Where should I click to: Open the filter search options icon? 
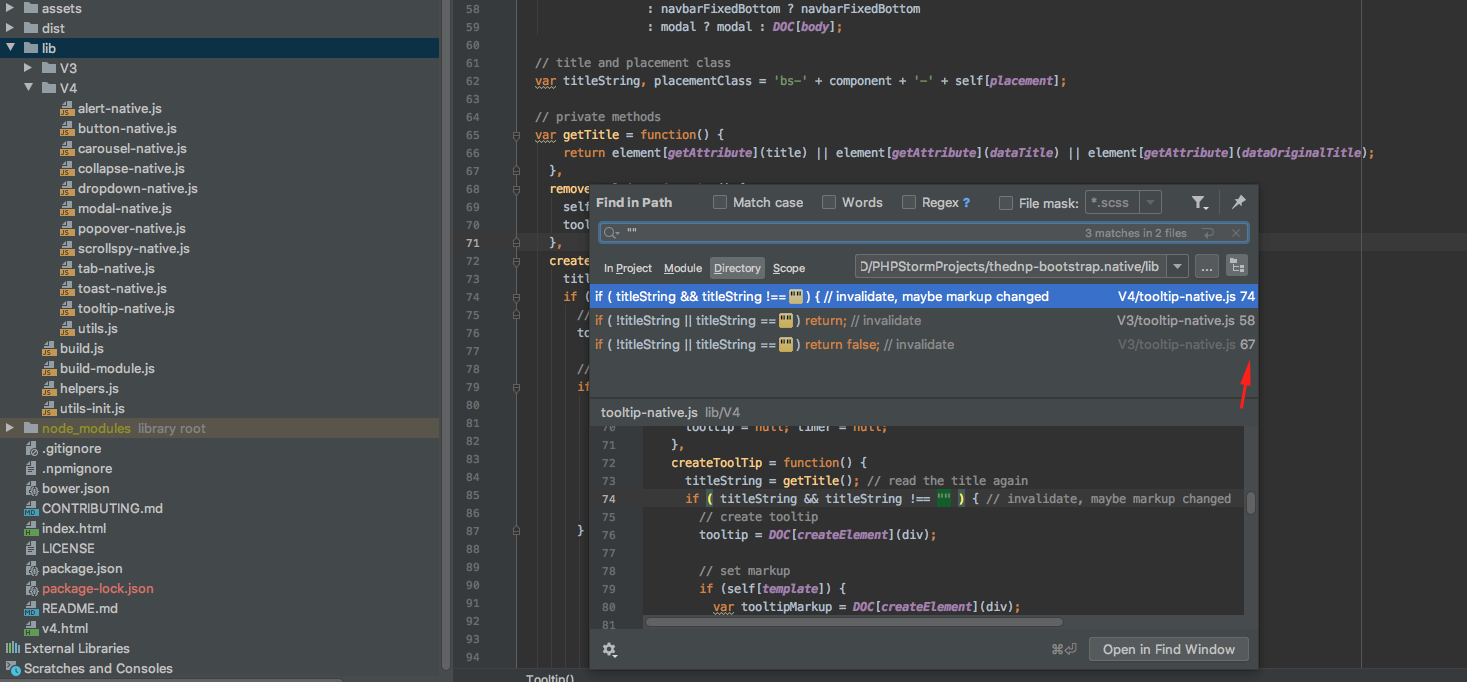(1200, 202)
